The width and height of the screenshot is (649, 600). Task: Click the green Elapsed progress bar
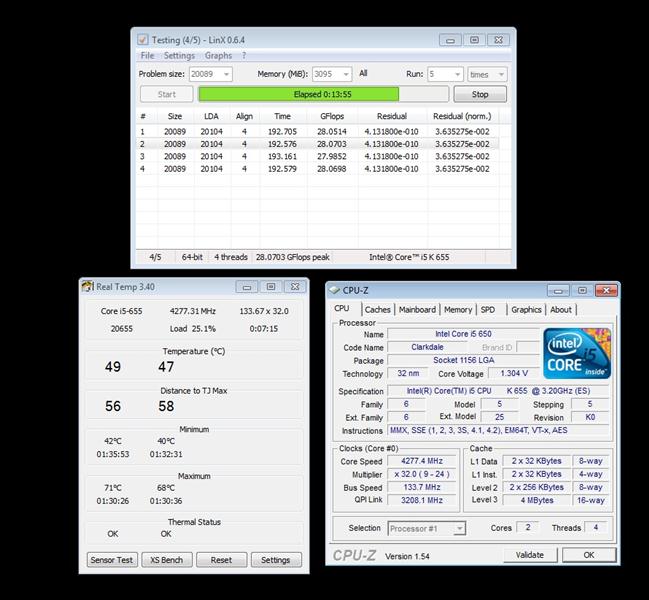(x=298, y=94)
